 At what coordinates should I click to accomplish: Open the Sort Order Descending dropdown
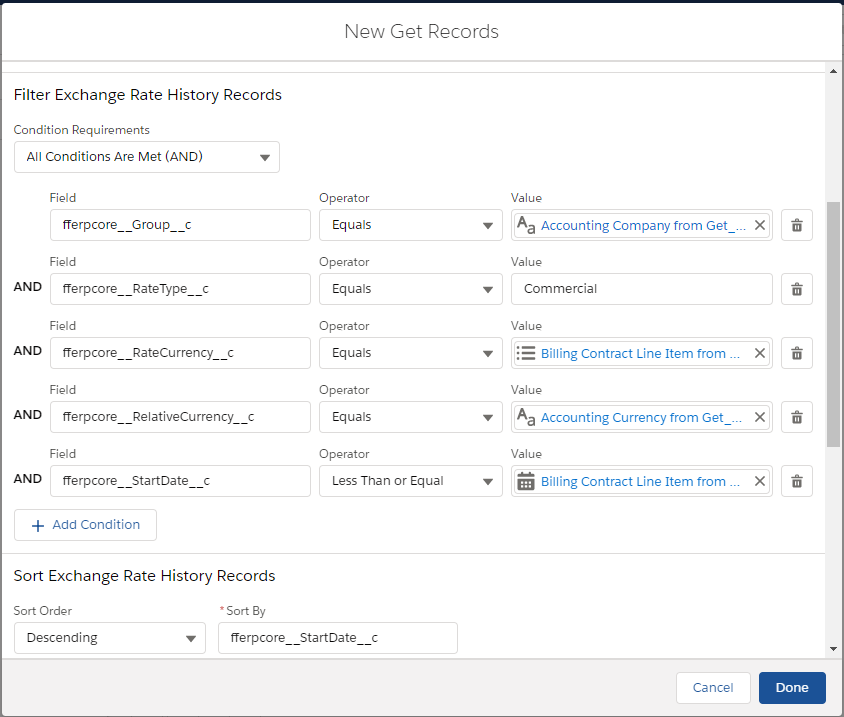(x=109, y=638)
